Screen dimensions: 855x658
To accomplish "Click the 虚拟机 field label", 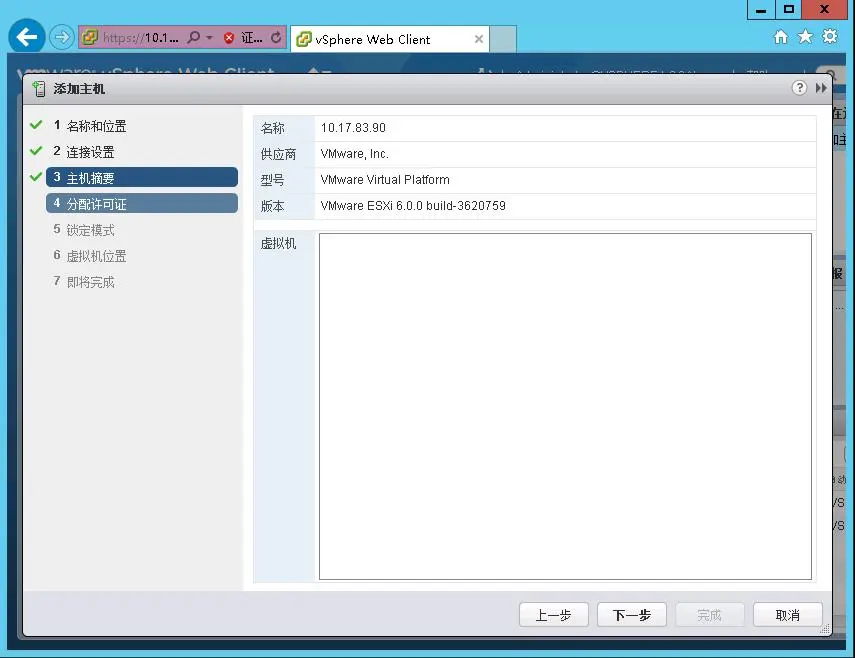I will pos(278,243).
